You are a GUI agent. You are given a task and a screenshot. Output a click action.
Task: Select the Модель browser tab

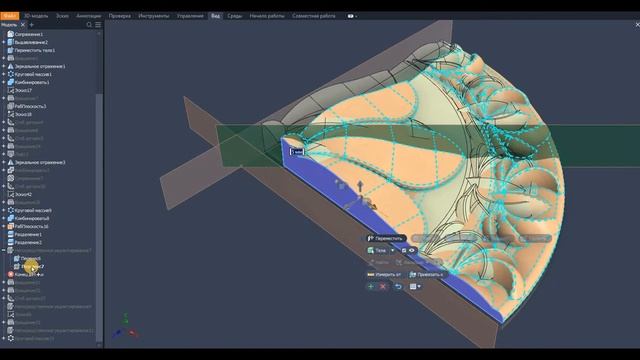pos(9,25)
